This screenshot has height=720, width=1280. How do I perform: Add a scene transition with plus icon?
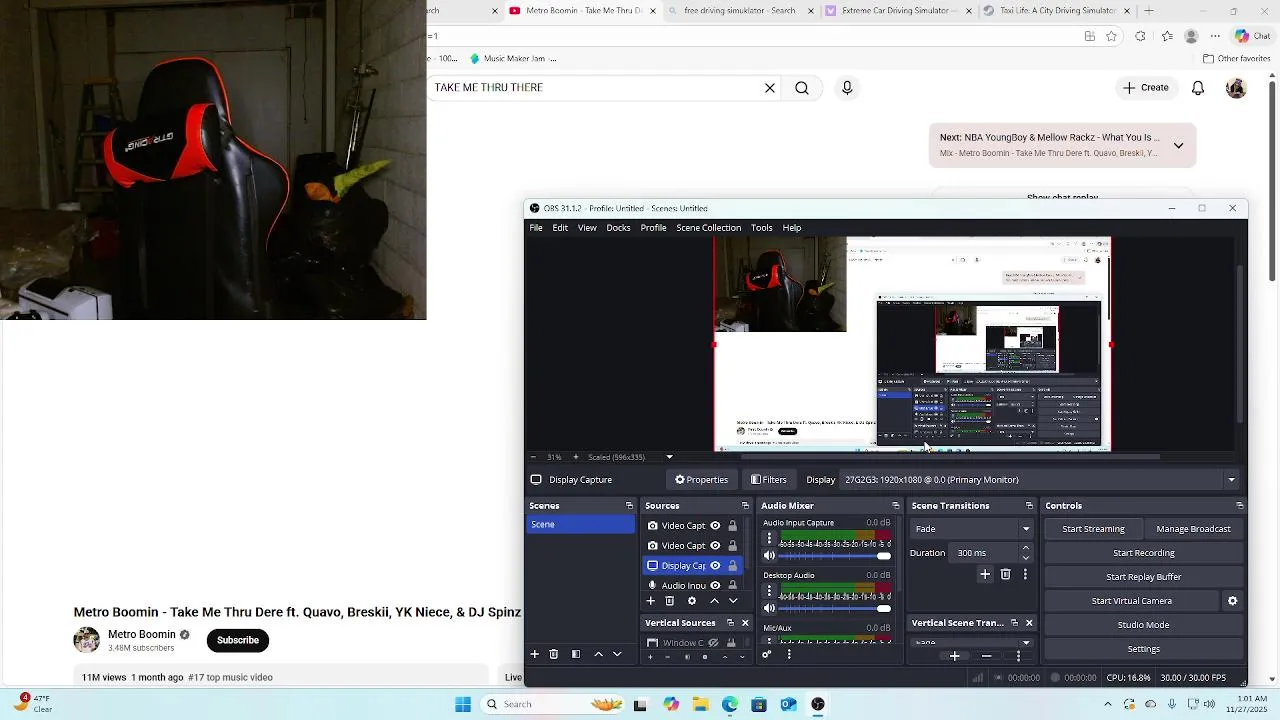click(985, 574)
